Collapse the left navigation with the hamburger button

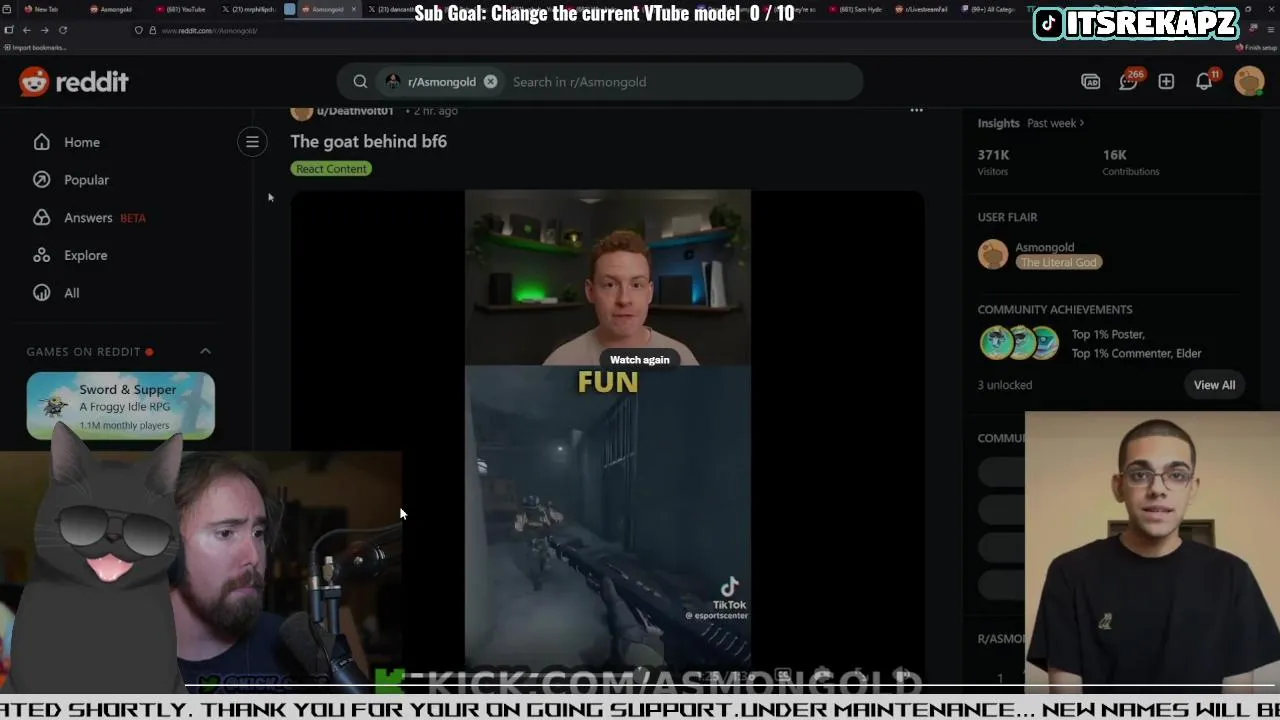point(252,142)
